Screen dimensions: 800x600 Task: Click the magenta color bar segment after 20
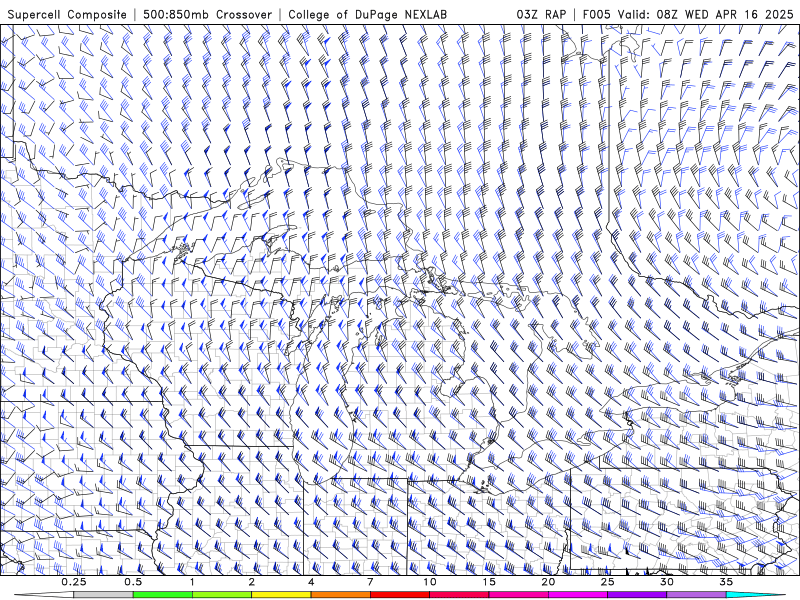[578, 595]
